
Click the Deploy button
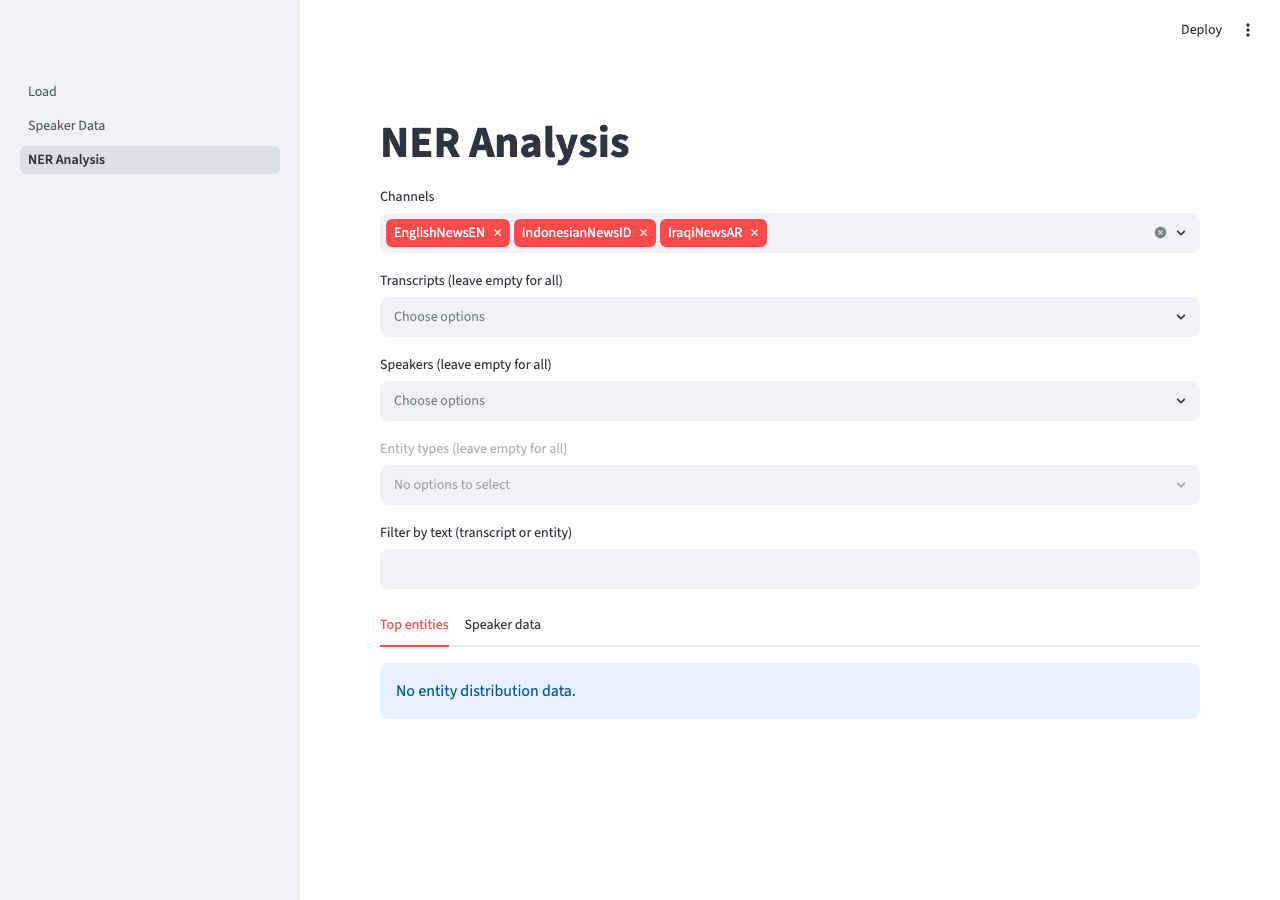click(x=1201, y=30)
